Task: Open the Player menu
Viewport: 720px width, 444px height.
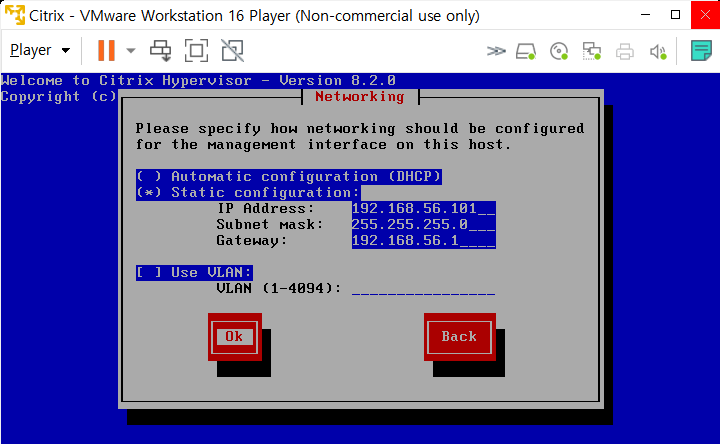Action: pyautogui.click(x=40, y=50)
